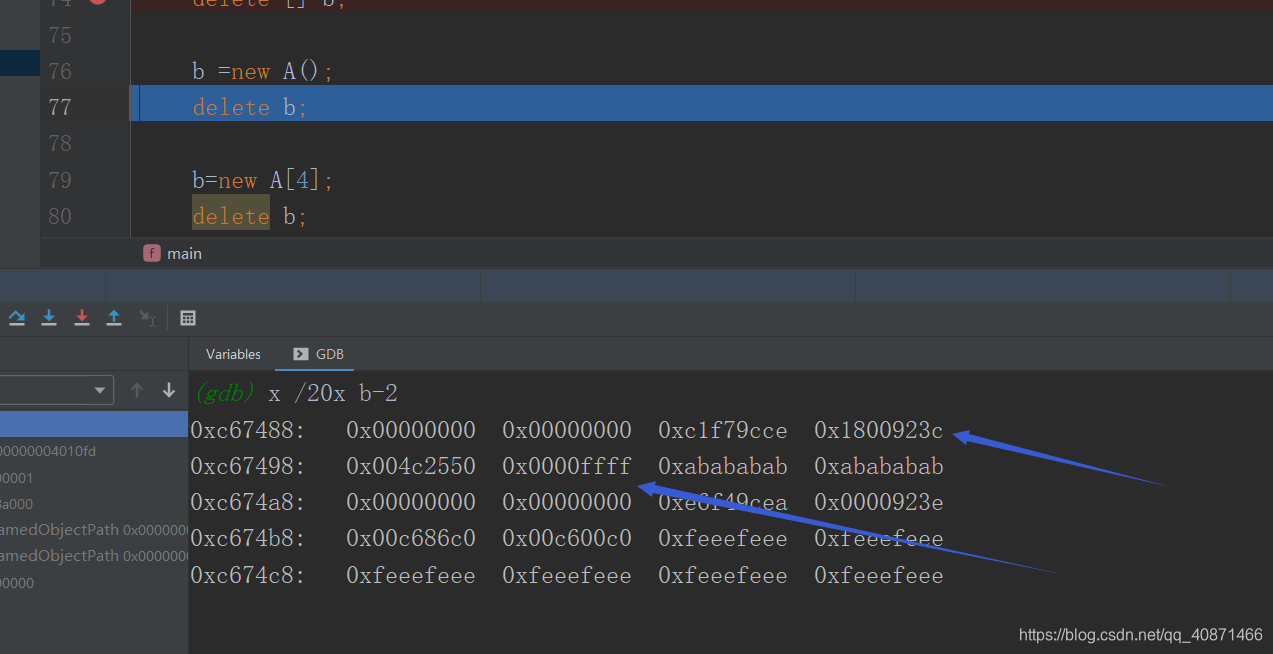1273x654 pixels.
Task: Click the value 0x00c686c0
Action: (411, 538)
